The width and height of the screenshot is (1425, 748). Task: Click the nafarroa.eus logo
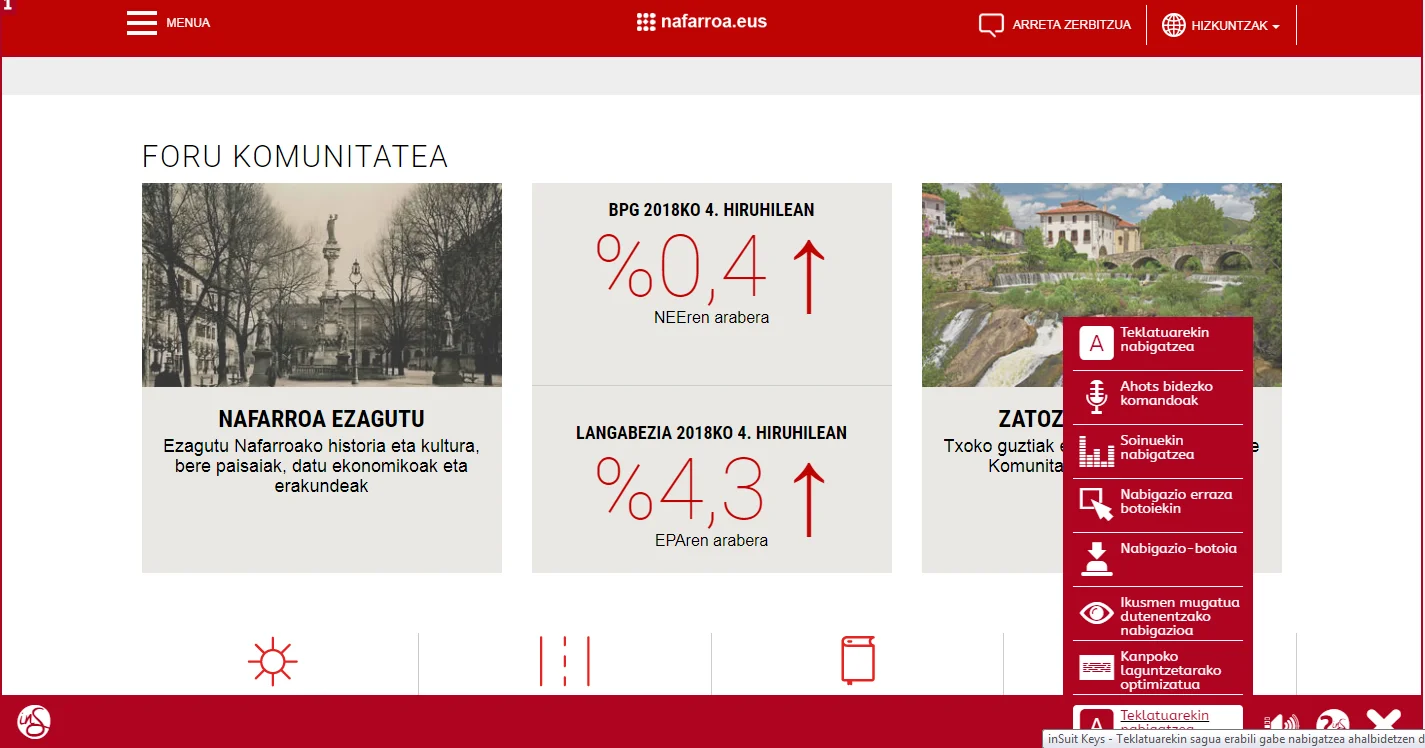[702, 22]
